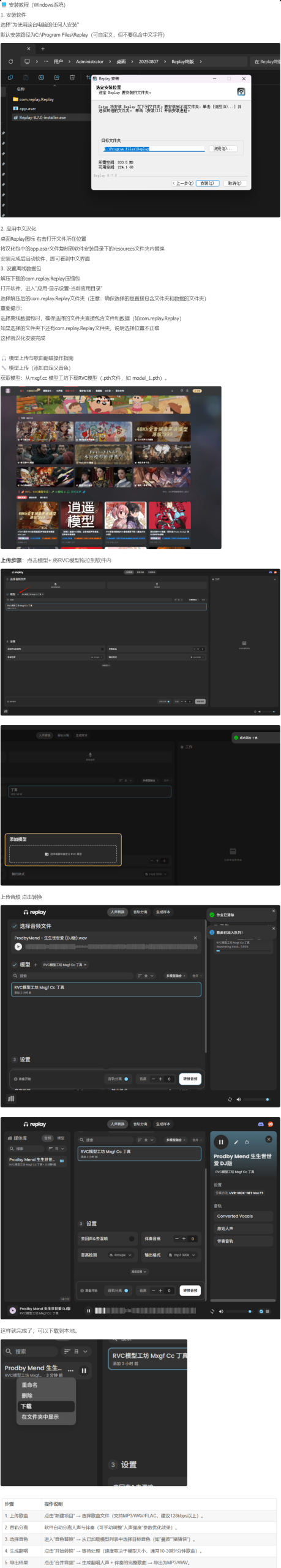
Task: Choose 下载 from the context menu
Action: tap(27, 1406)
